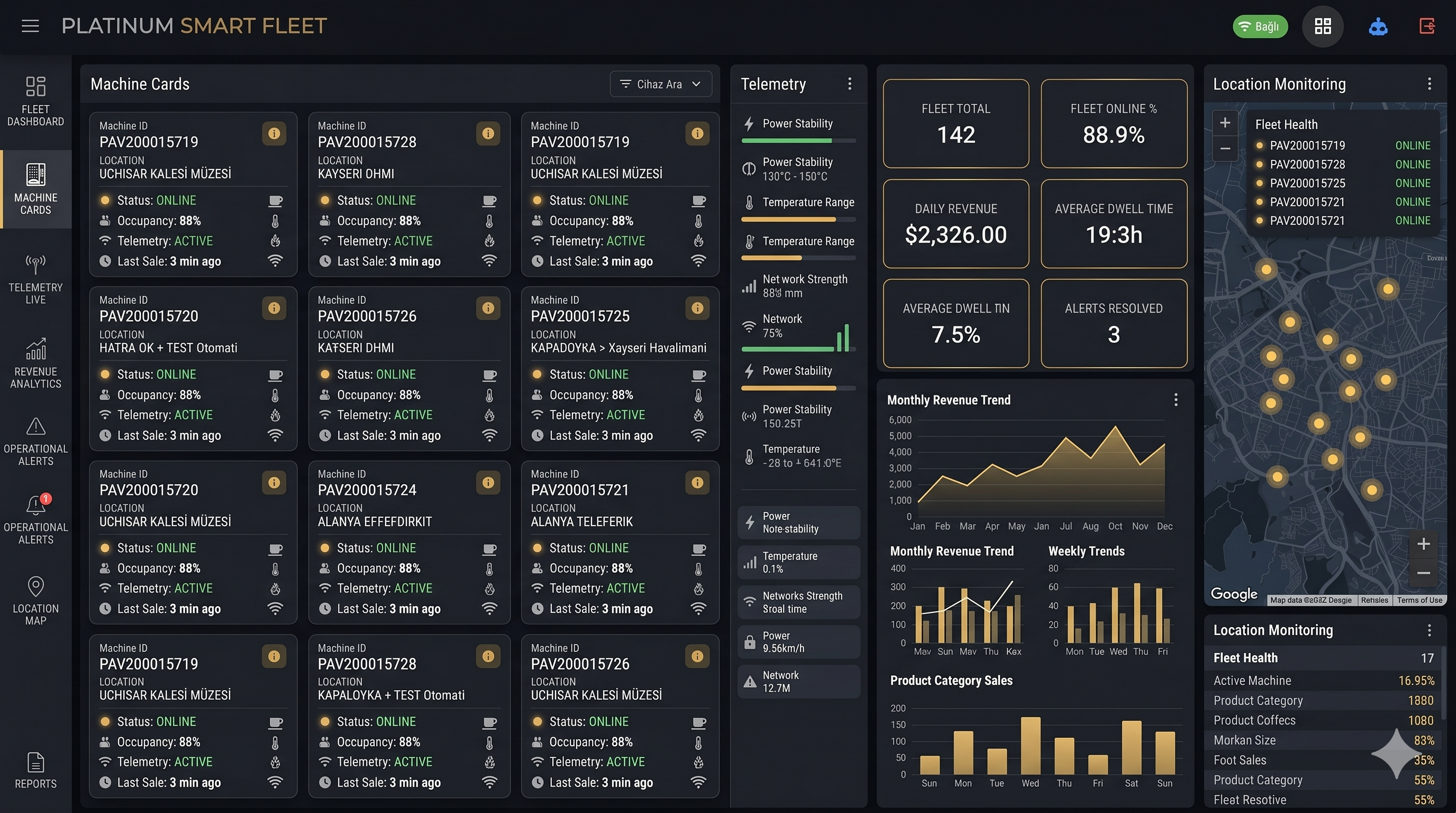Click the top map zoom in button
This screenshot has height=813, width=1456.
(x=1225, y=123)
